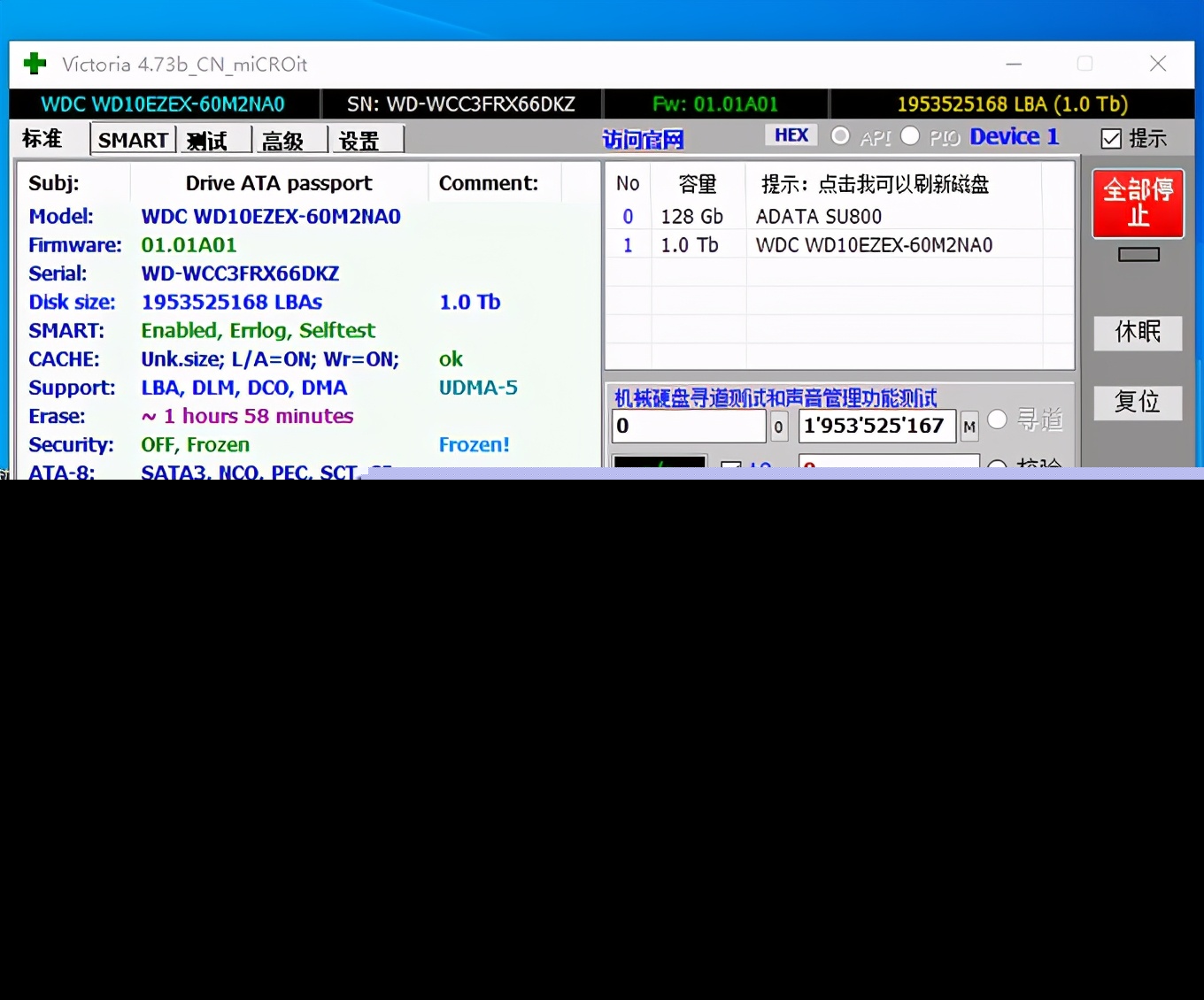Click the green cross Victoria app icon
This screenshot has height=1000, width=1204.
click(x=35, y=64)
